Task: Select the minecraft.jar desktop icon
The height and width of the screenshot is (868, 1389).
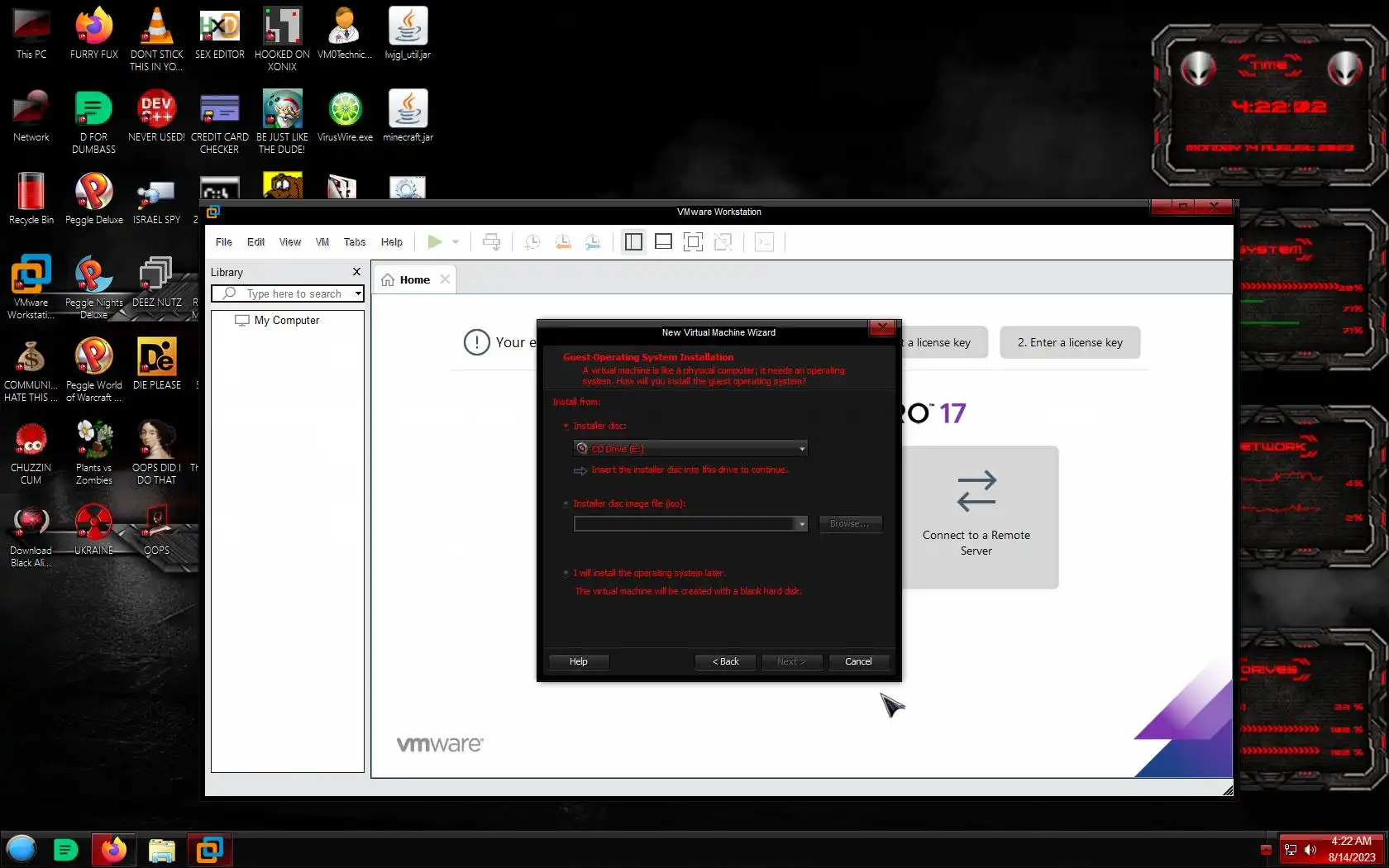Action: (x=408, y=117)
